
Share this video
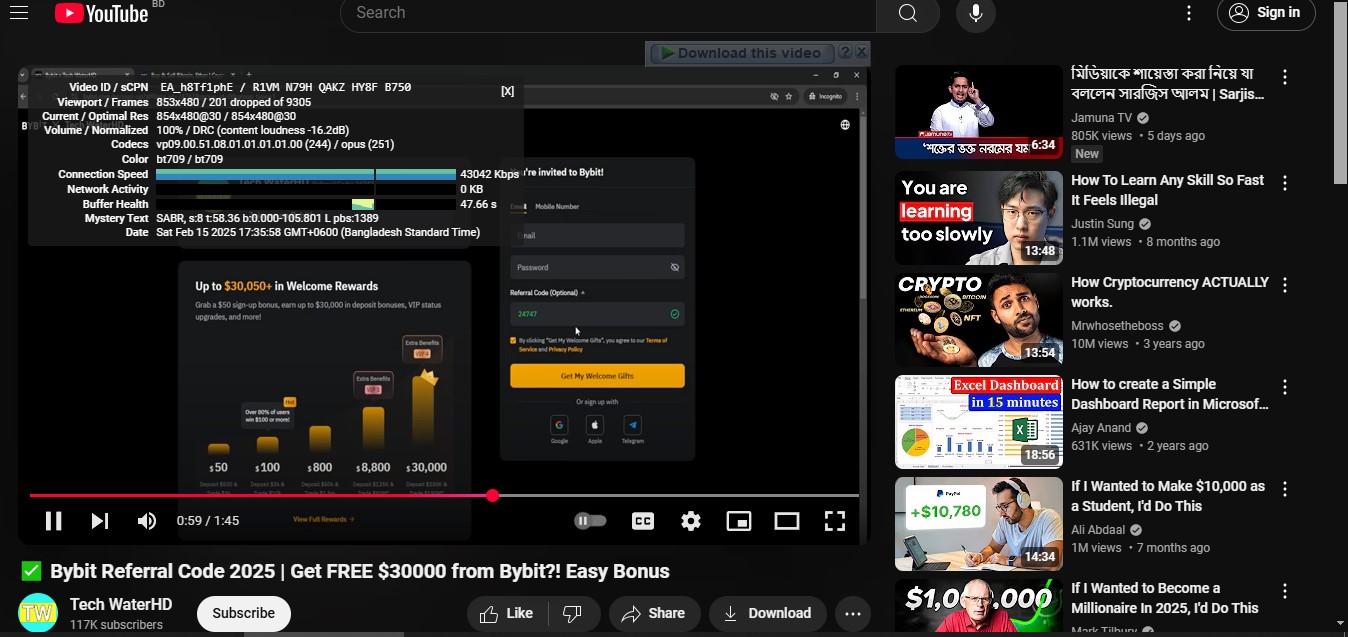pyautogui.click(x=653, y=613)
